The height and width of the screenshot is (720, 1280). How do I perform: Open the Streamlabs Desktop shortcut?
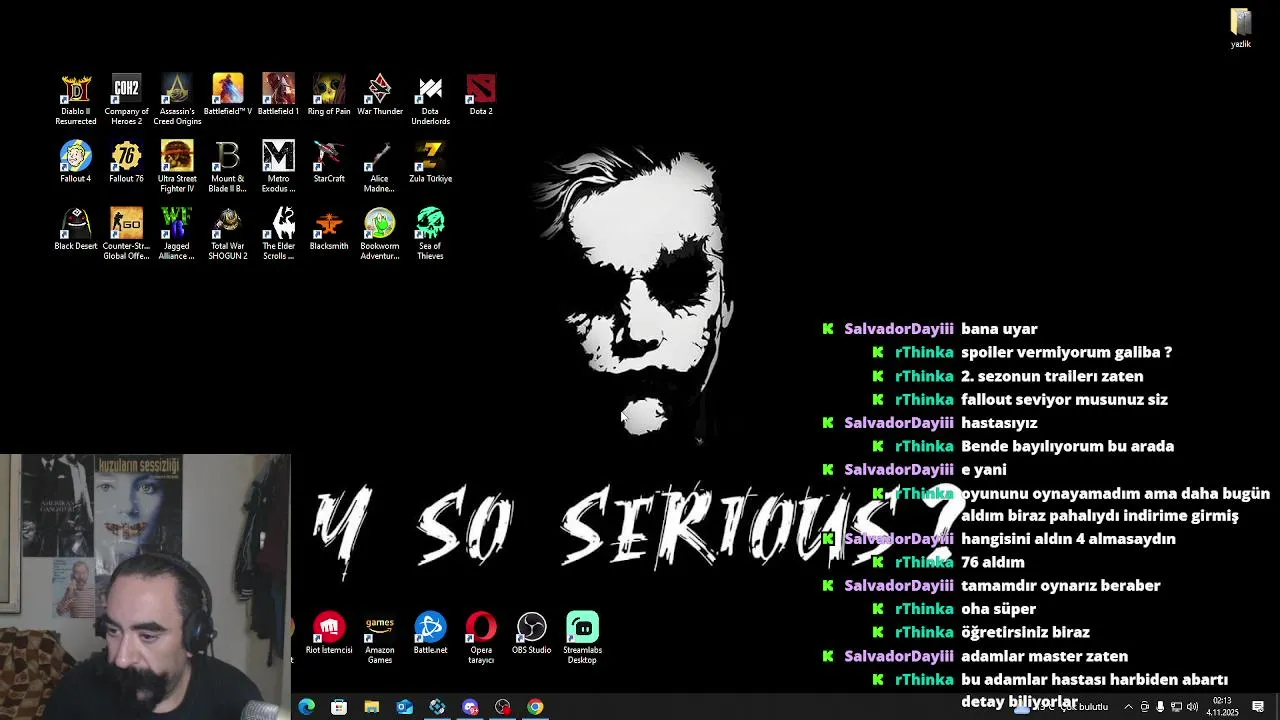[x=582, y=638]
